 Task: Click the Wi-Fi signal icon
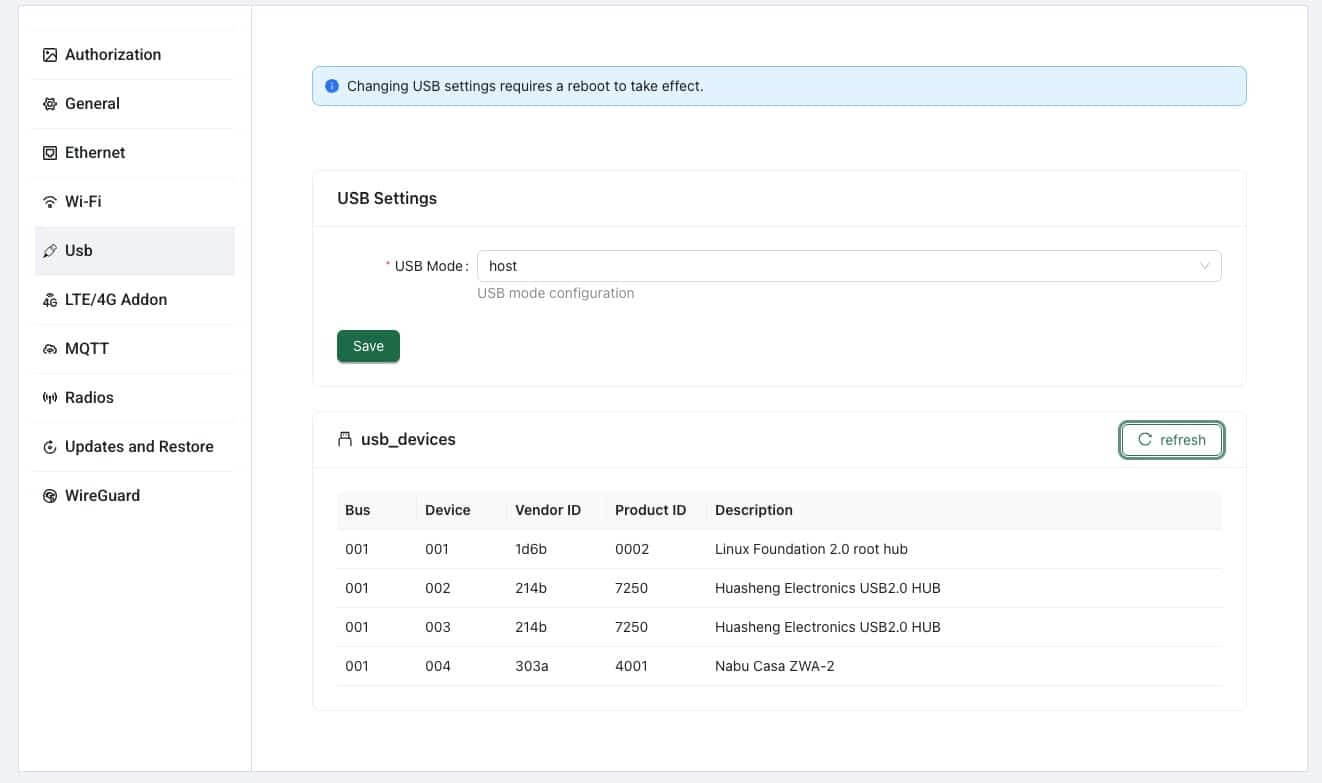click(50, 202)
